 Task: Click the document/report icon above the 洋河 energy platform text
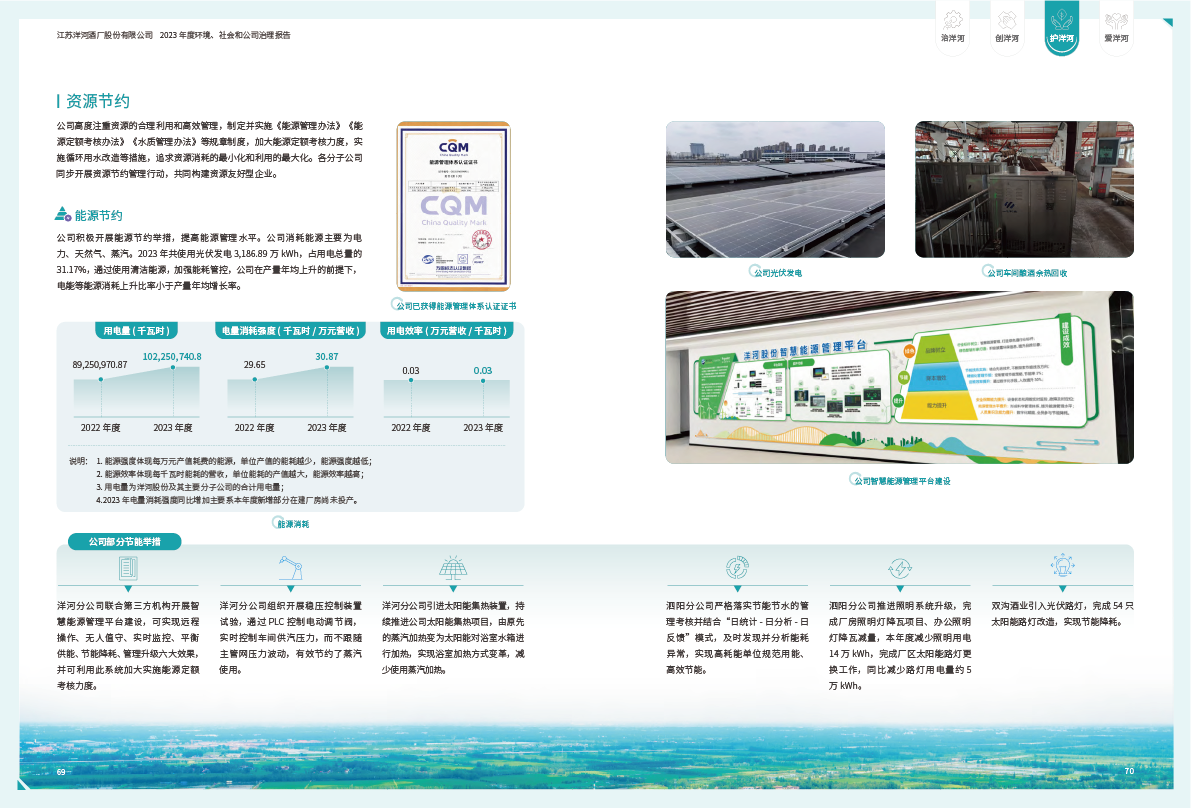click(128, 568)
